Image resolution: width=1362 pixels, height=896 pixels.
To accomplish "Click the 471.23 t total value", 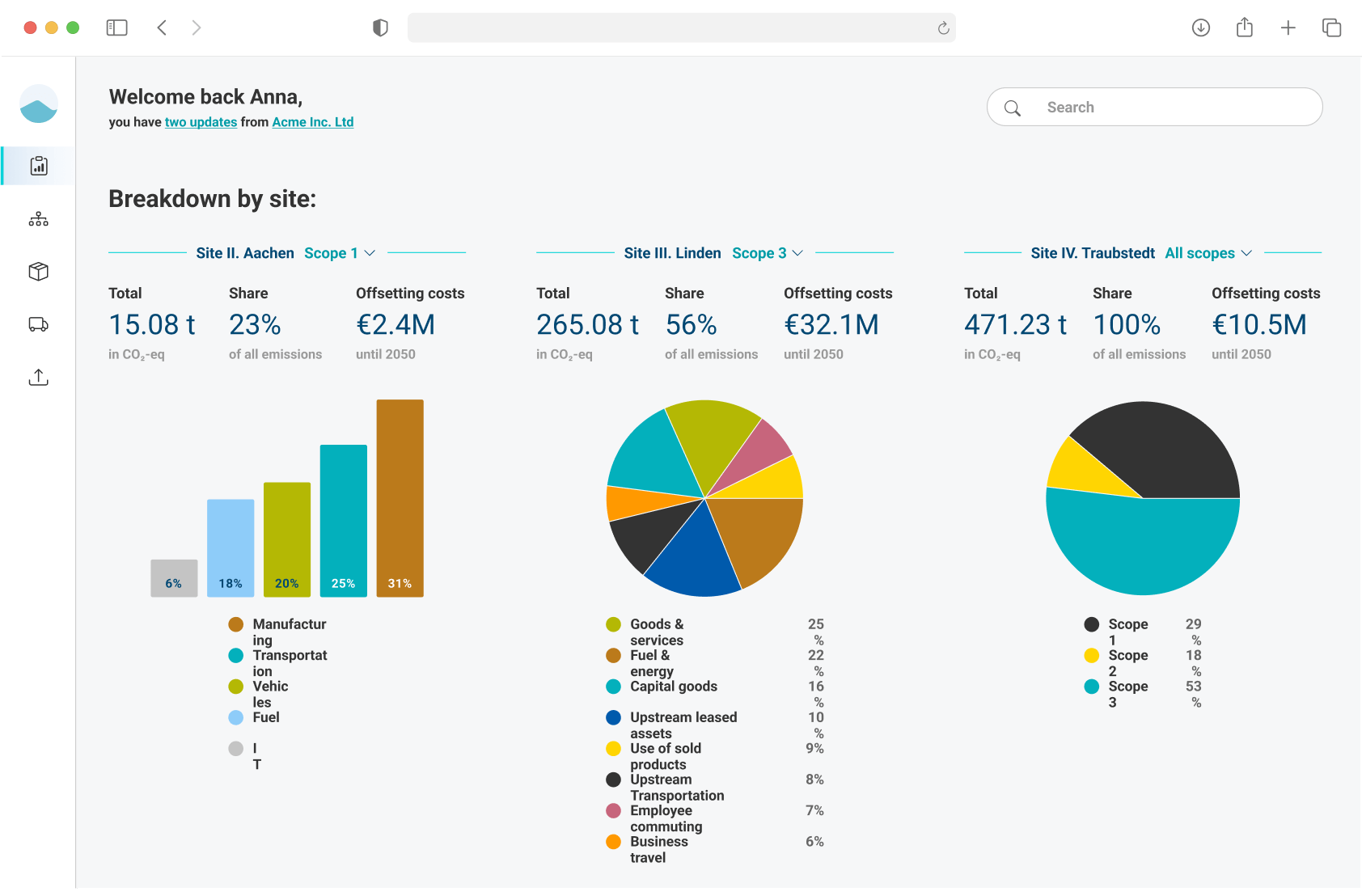I will (1016, 325).
